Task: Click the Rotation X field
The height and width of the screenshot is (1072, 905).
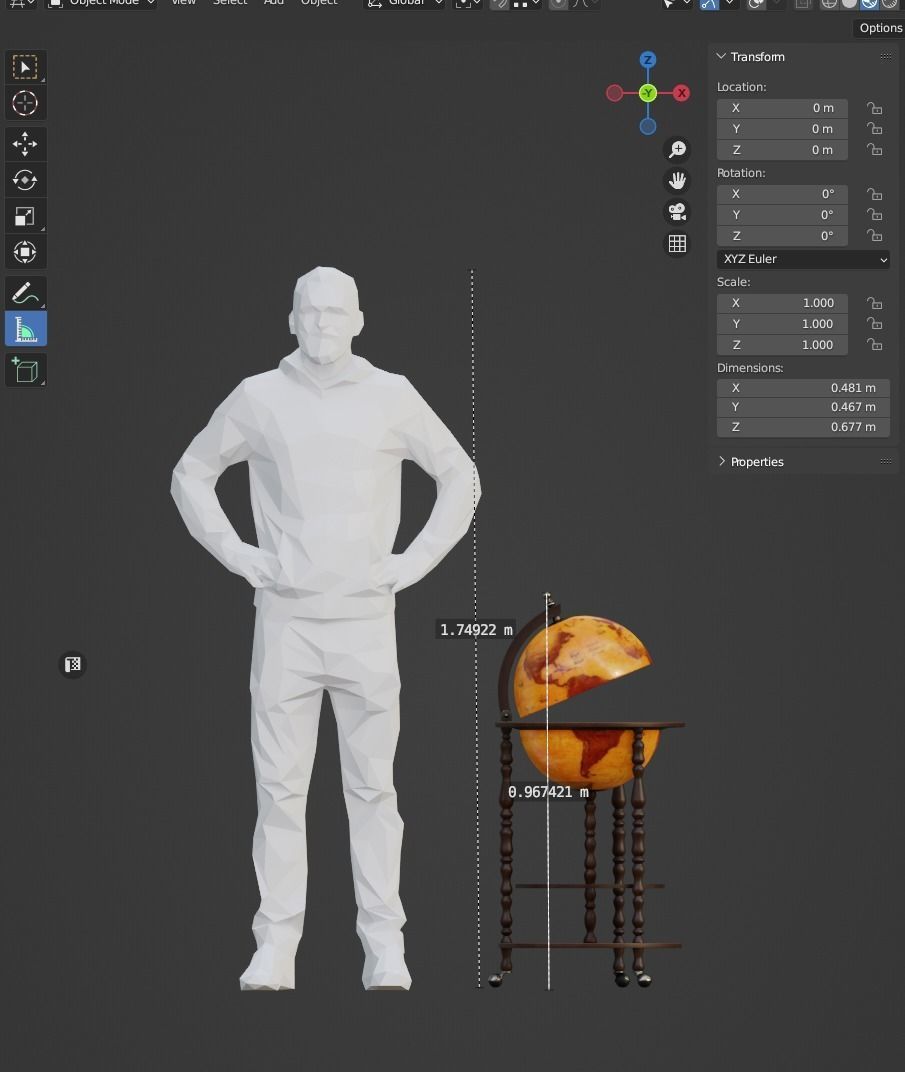Action: [x=782, y=194]
